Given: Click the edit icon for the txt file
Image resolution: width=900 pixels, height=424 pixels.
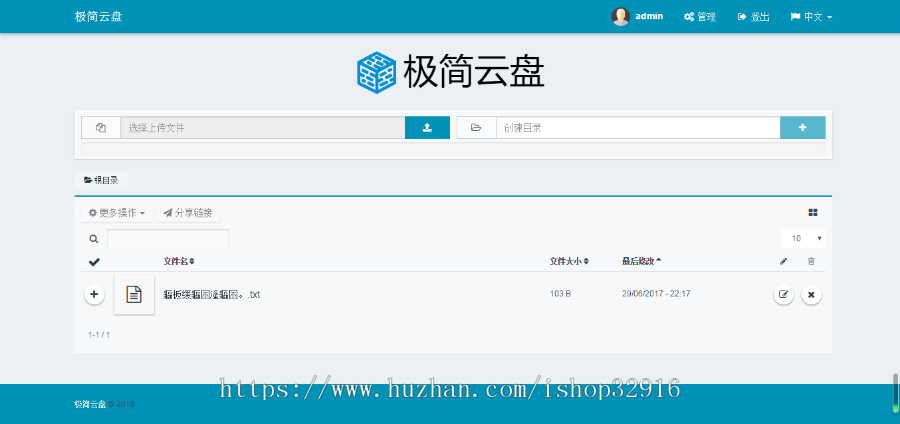Looking at the screenshot, I should [x=783, y=295].
